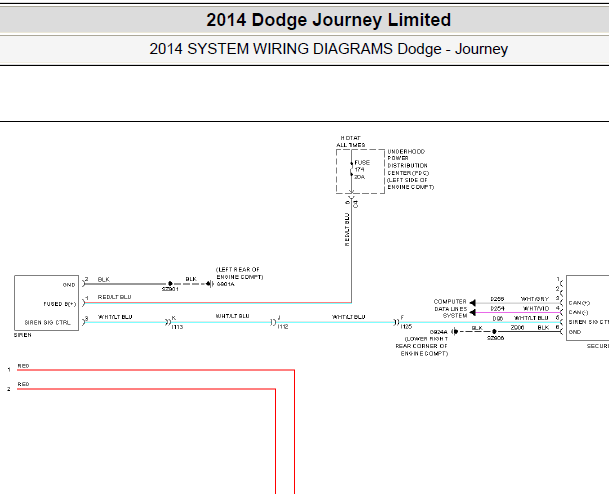Screen dimensions: 609x494
Task: Click the 'G924A' ground label
Action: pyautogui.click(x=438, y=332)
